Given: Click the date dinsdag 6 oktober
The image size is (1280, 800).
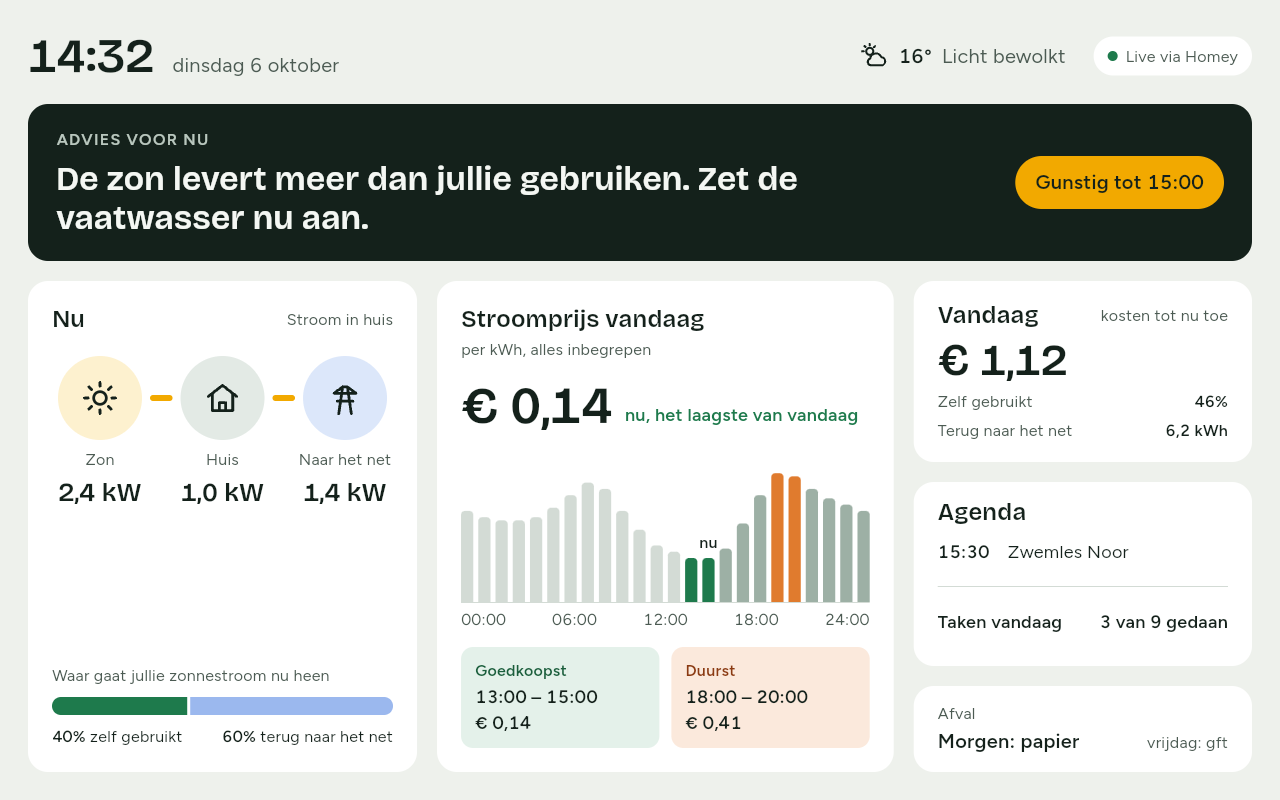Looking at the screenshot, I should click(256, 66).
